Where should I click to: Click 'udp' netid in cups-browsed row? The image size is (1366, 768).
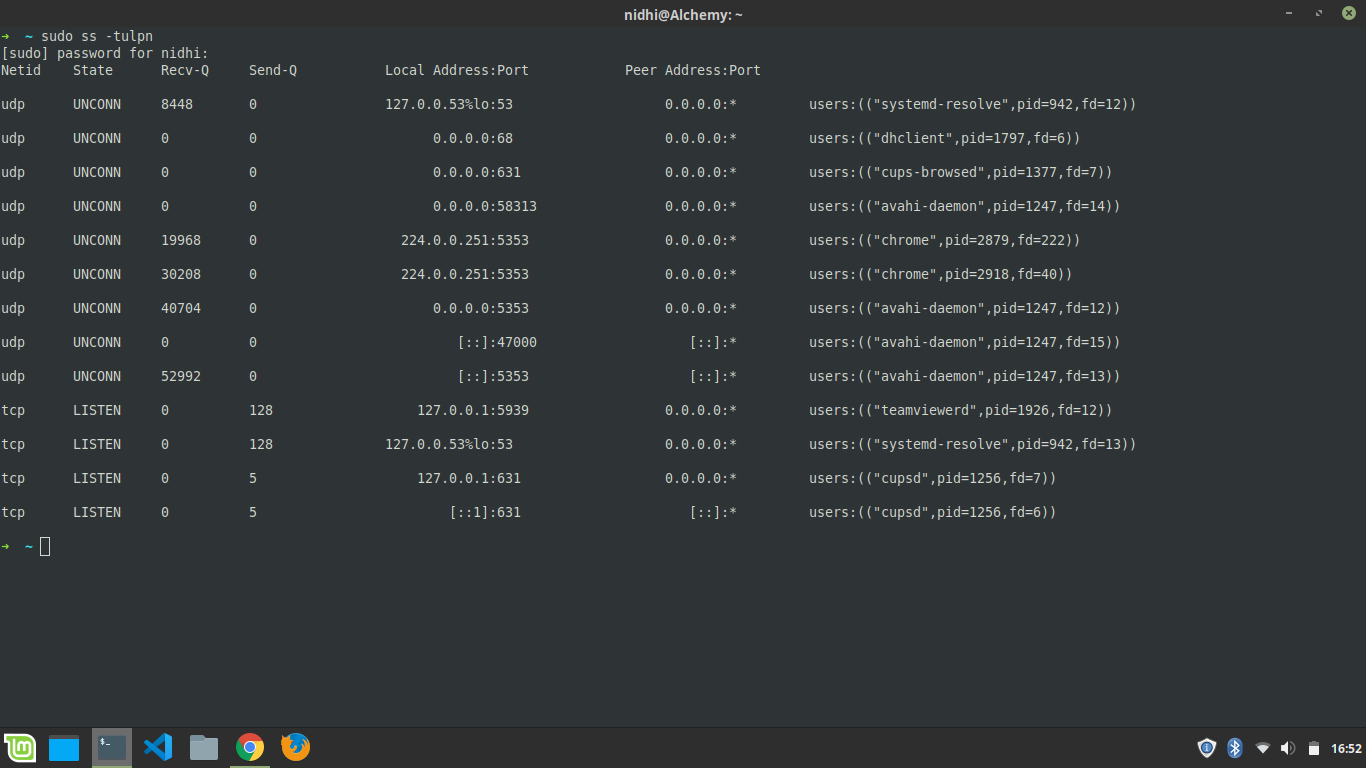(x=13, y=172)
